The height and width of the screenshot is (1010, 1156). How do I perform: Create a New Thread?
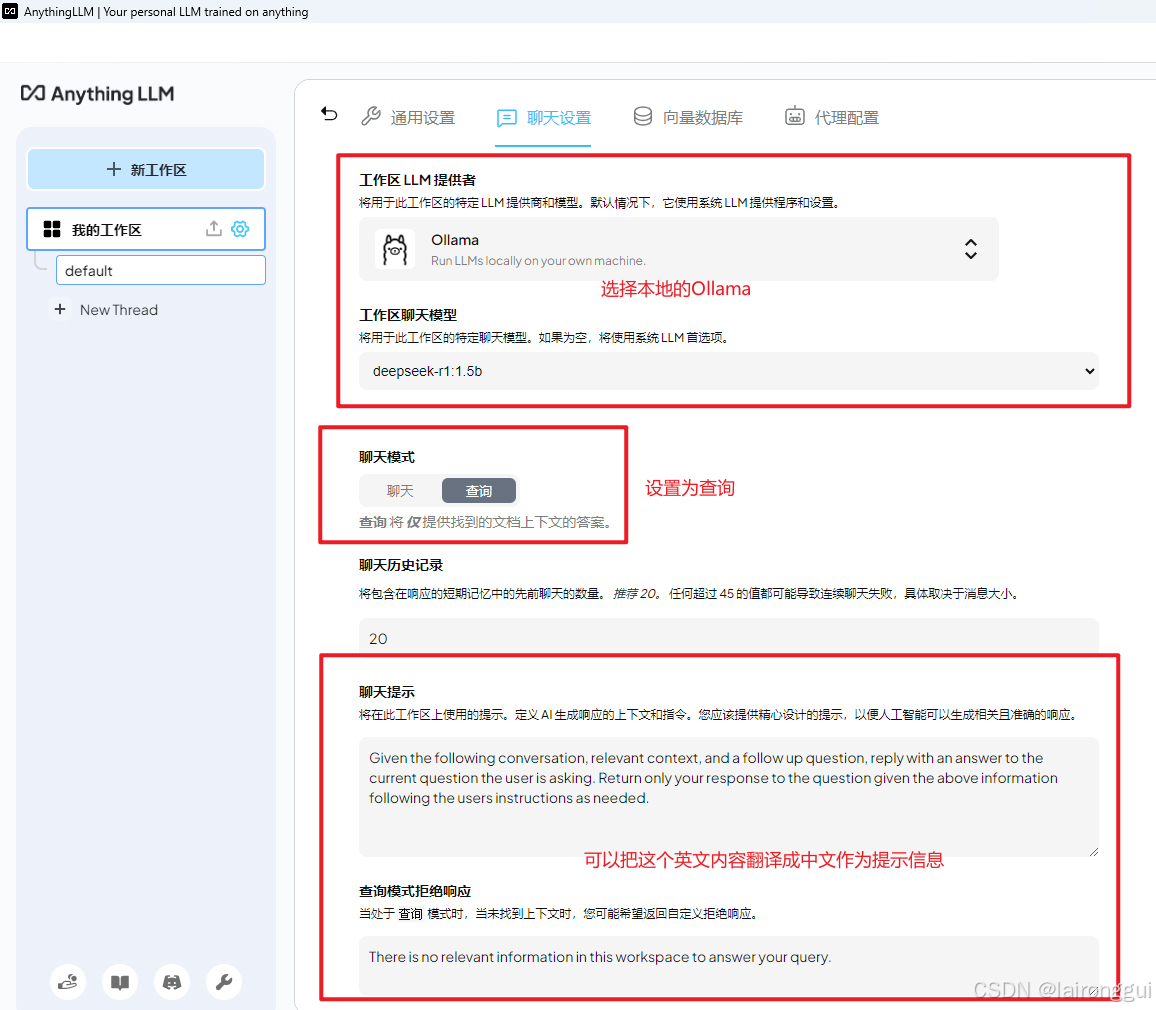pos(104,310)
